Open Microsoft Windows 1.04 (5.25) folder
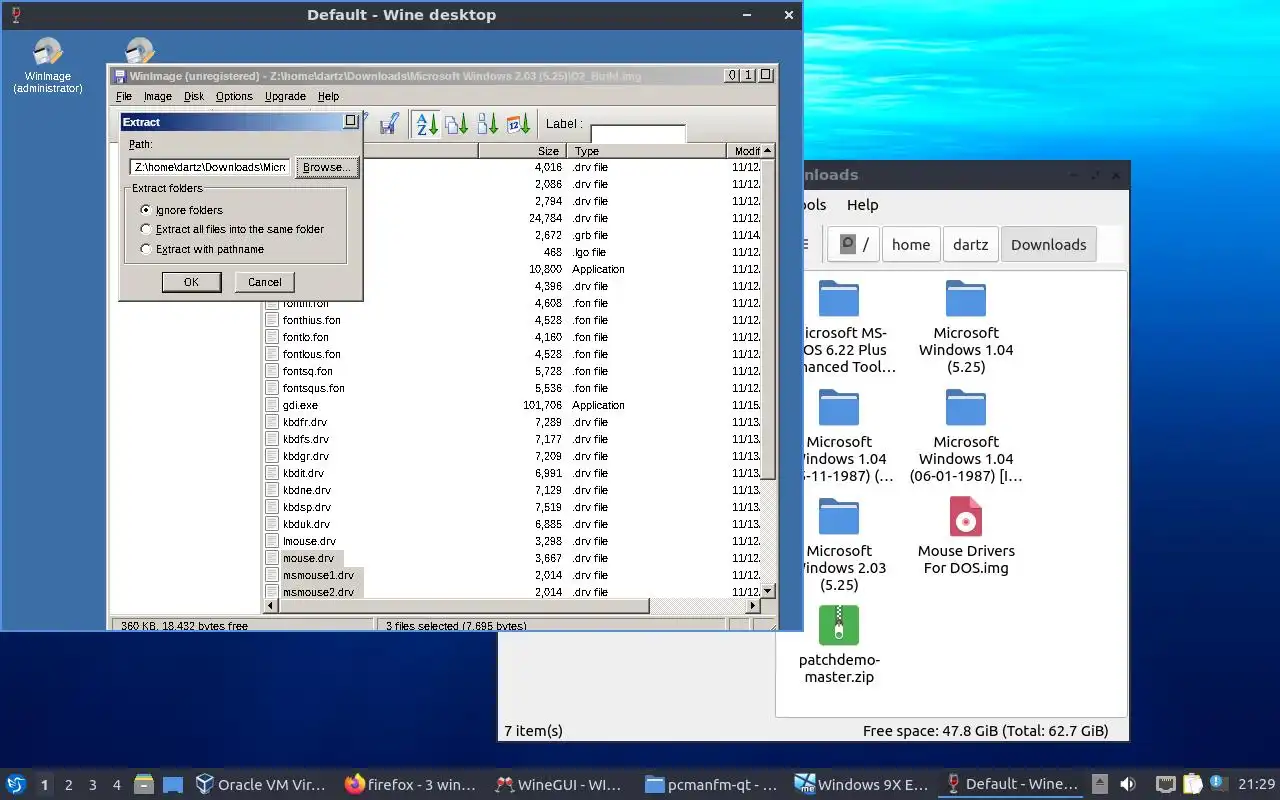The image size is (1280, 800). tap(966, 326)
